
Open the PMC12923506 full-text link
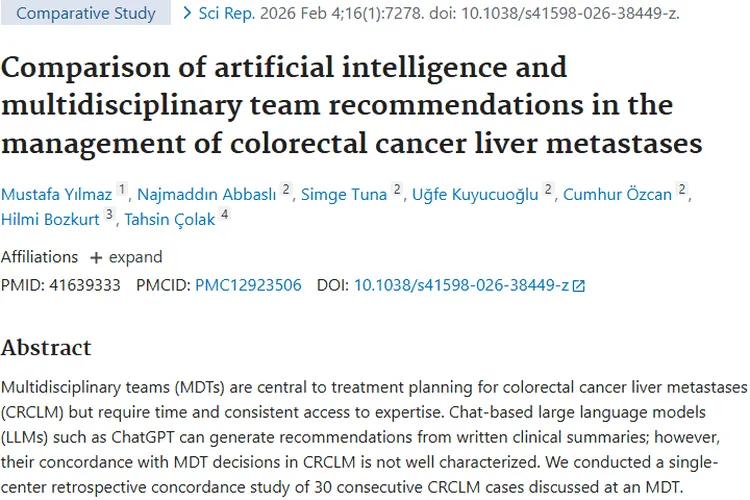tap(248, 285)
